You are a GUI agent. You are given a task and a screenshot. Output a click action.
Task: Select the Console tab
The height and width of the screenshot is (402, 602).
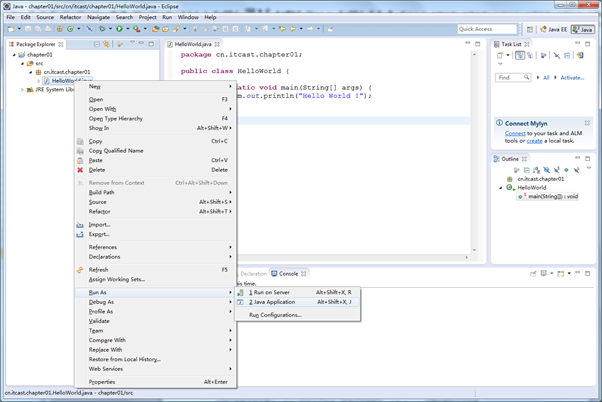[x=289, y=274]
